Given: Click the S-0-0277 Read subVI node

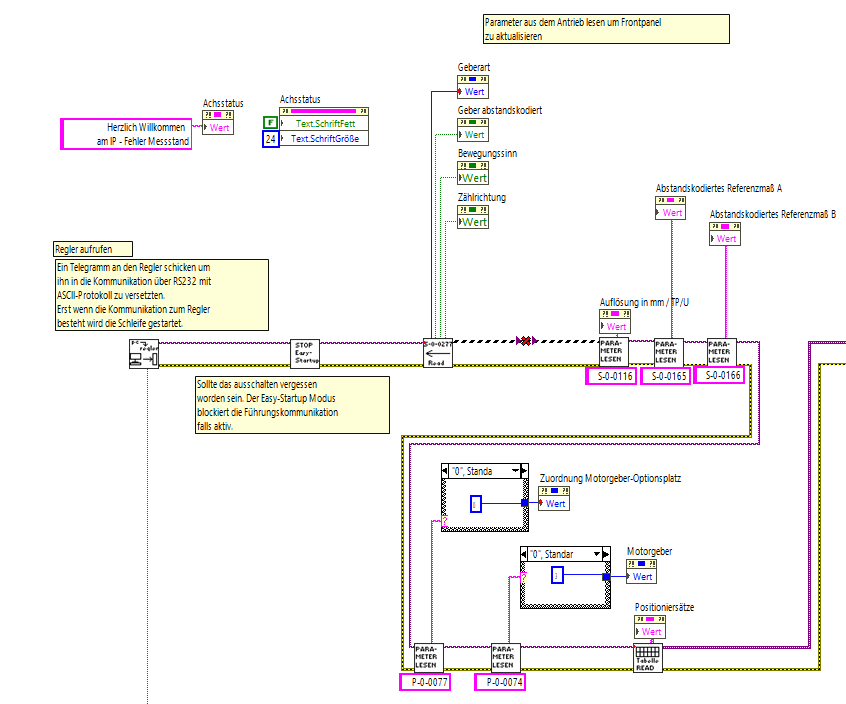Looking at the screenshot, I should tap(438, 354).
